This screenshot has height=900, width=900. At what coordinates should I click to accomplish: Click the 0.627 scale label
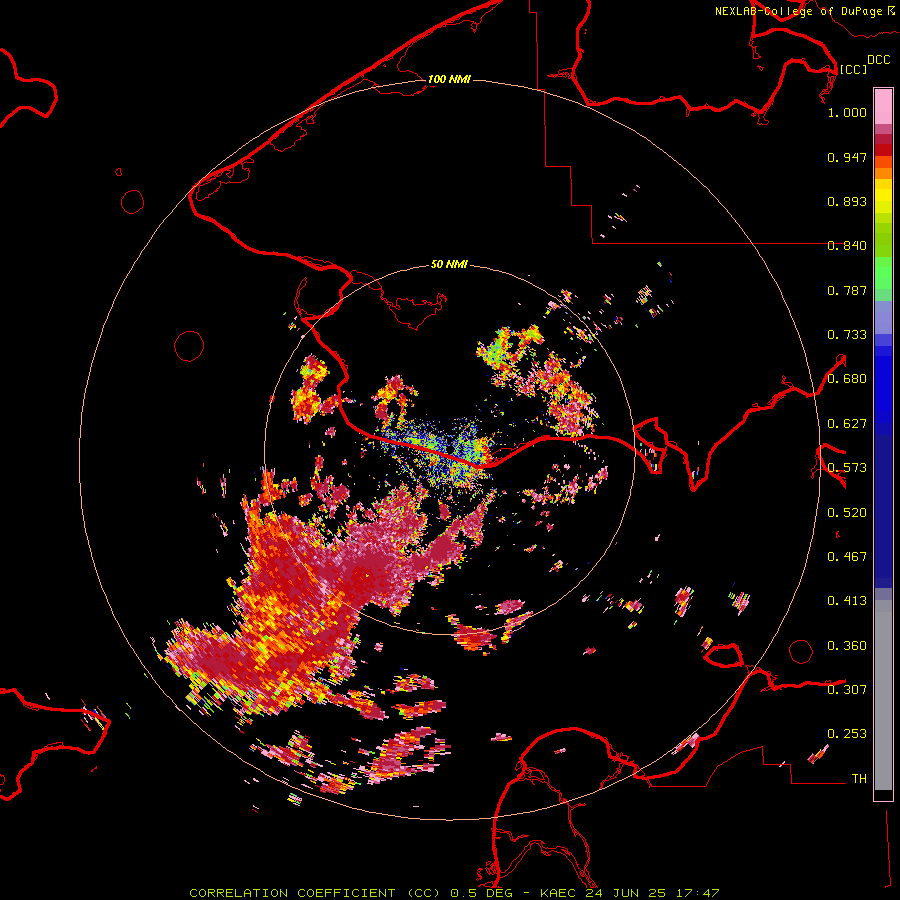click(847, 424)
